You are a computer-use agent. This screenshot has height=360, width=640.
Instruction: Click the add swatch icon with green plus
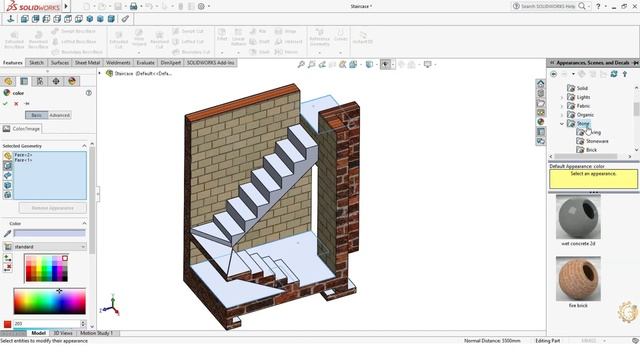click(7, 258)
